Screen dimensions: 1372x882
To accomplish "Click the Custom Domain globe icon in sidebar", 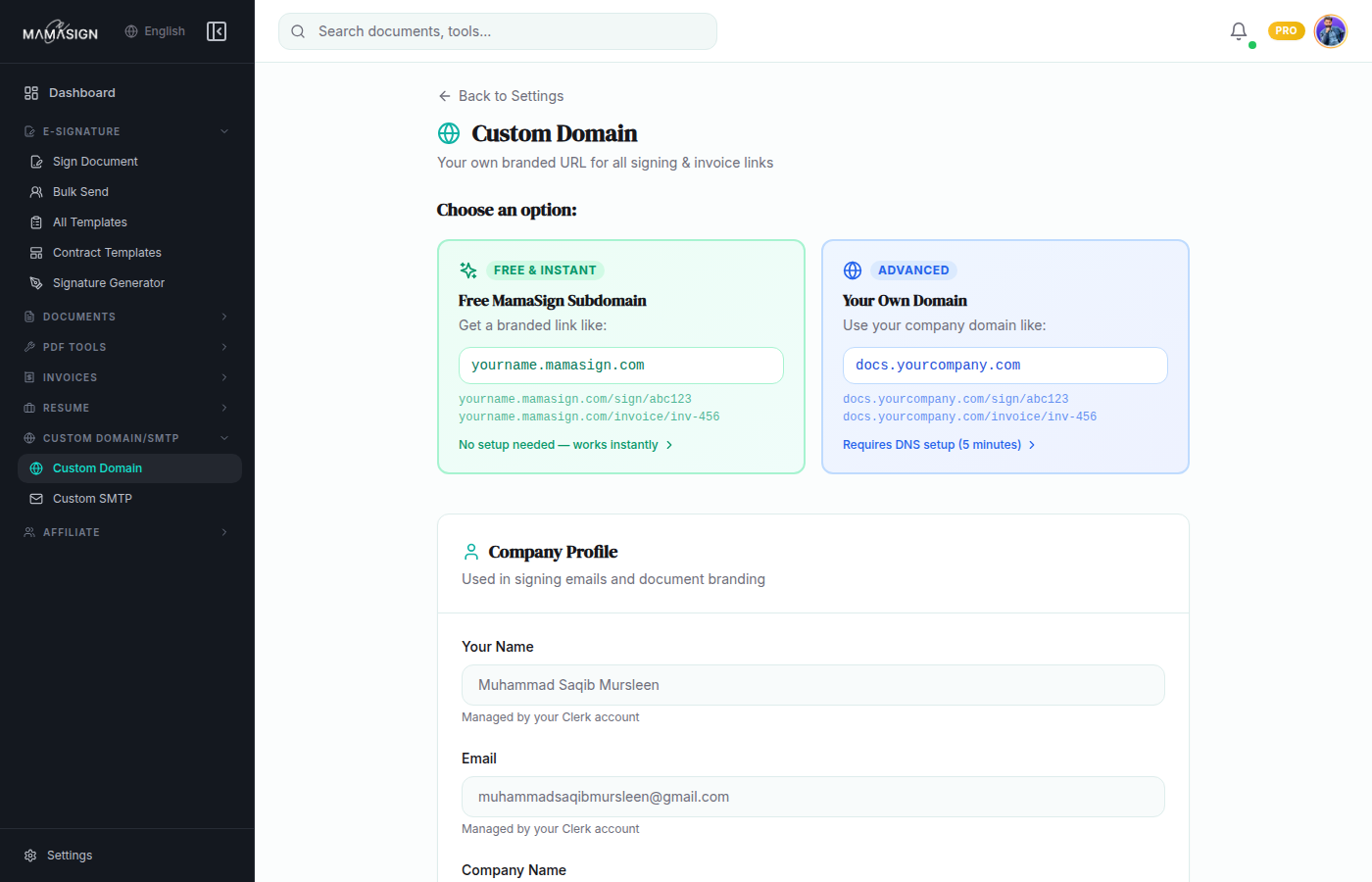I will point(36,468).
